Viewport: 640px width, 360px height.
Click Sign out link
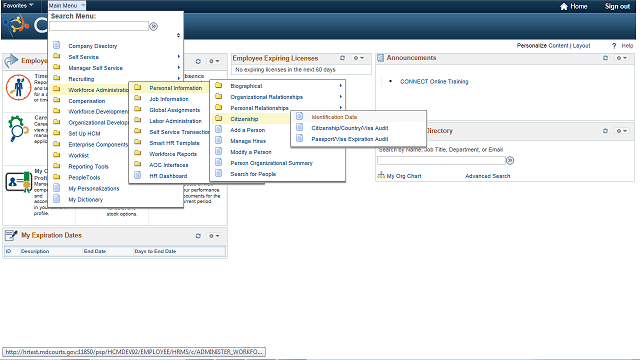point(617,6)
